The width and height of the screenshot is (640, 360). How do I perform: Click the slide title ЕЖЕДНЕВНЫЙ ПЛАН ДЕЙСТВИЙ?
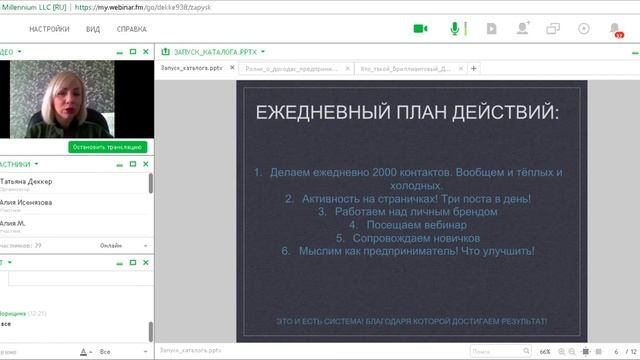[x=407, y=112]
